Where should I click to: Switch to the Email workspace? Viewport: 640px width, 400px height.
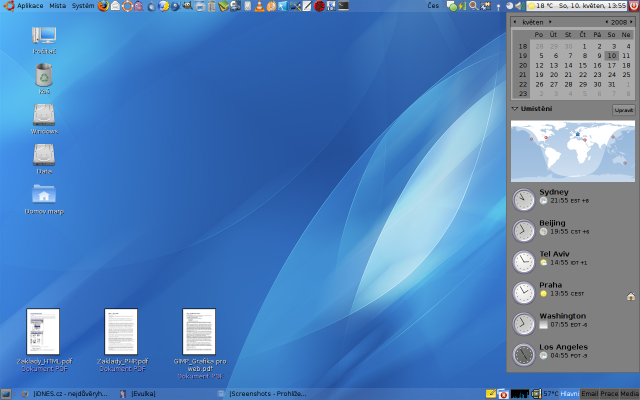pos(589,394)
